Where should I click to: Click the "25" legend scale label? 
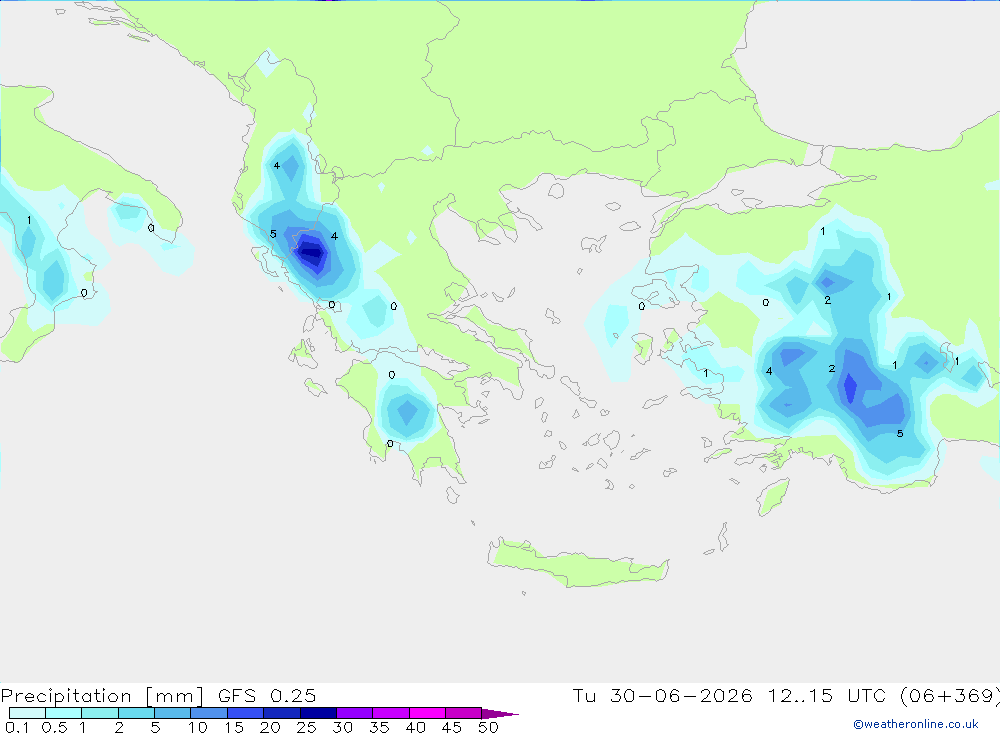306,727
